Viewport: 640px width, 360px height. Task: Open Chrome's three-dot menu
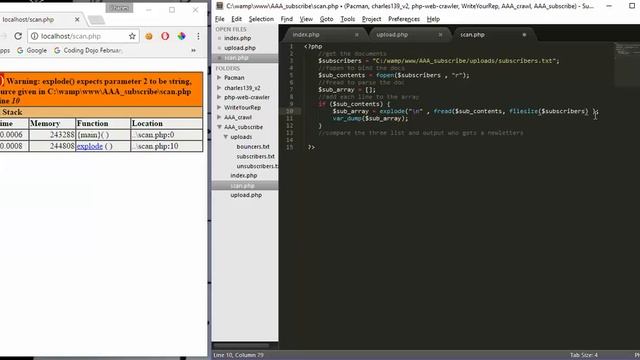click(x=198, y=36)
